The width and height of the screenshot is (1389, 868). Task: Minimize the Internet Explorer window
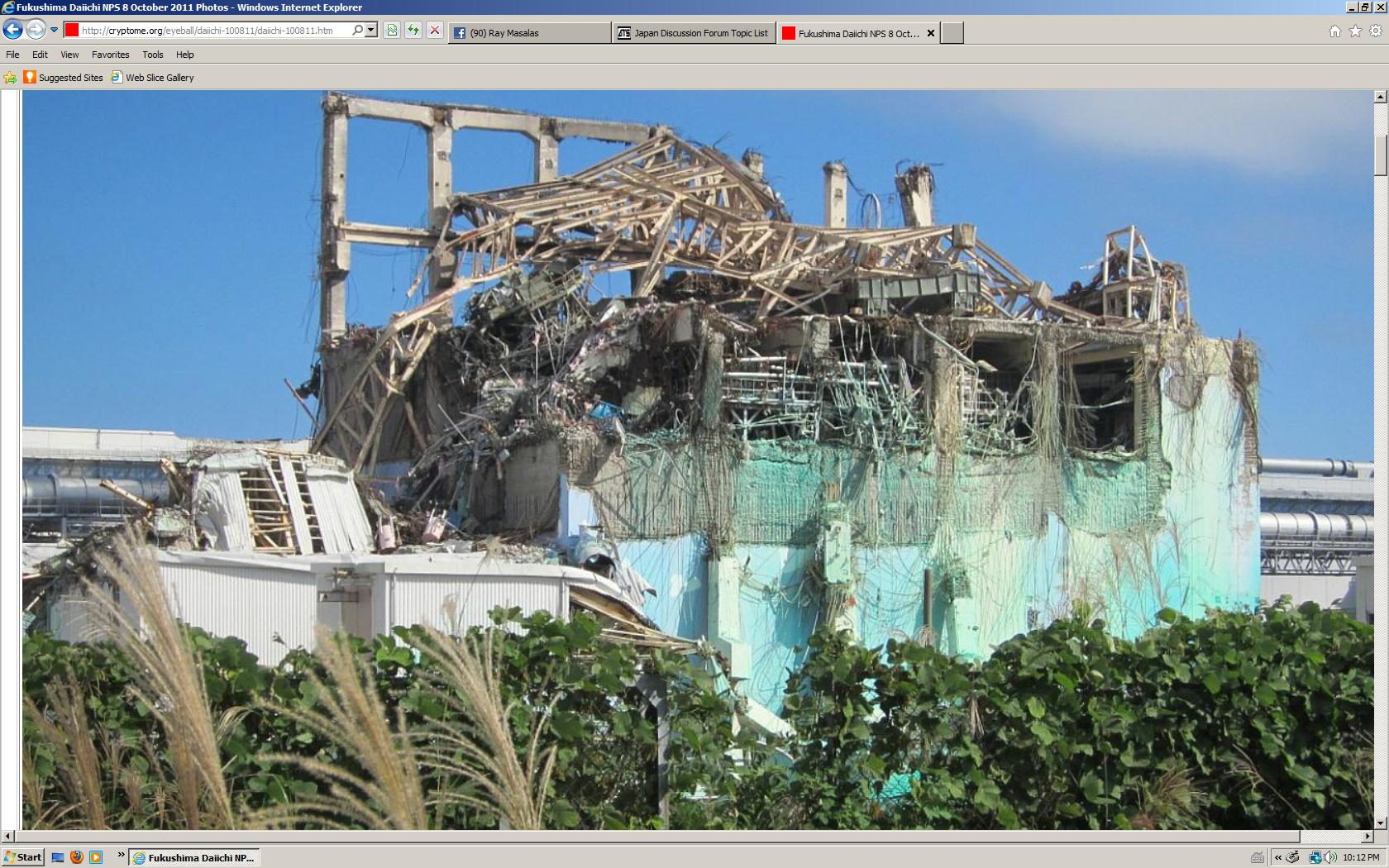[x=1351, y=7]
